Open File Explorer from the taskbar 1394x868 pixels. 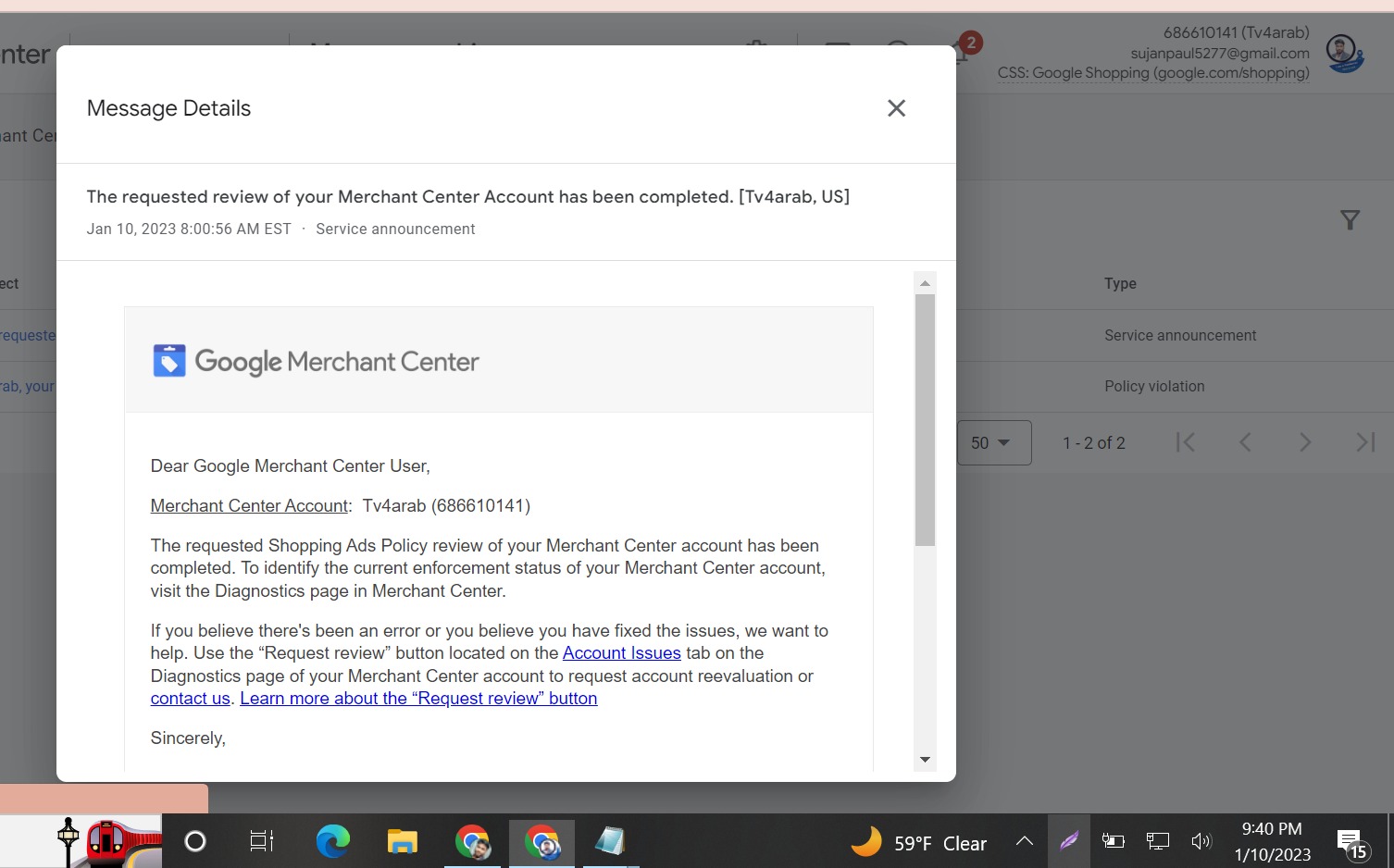403,841
